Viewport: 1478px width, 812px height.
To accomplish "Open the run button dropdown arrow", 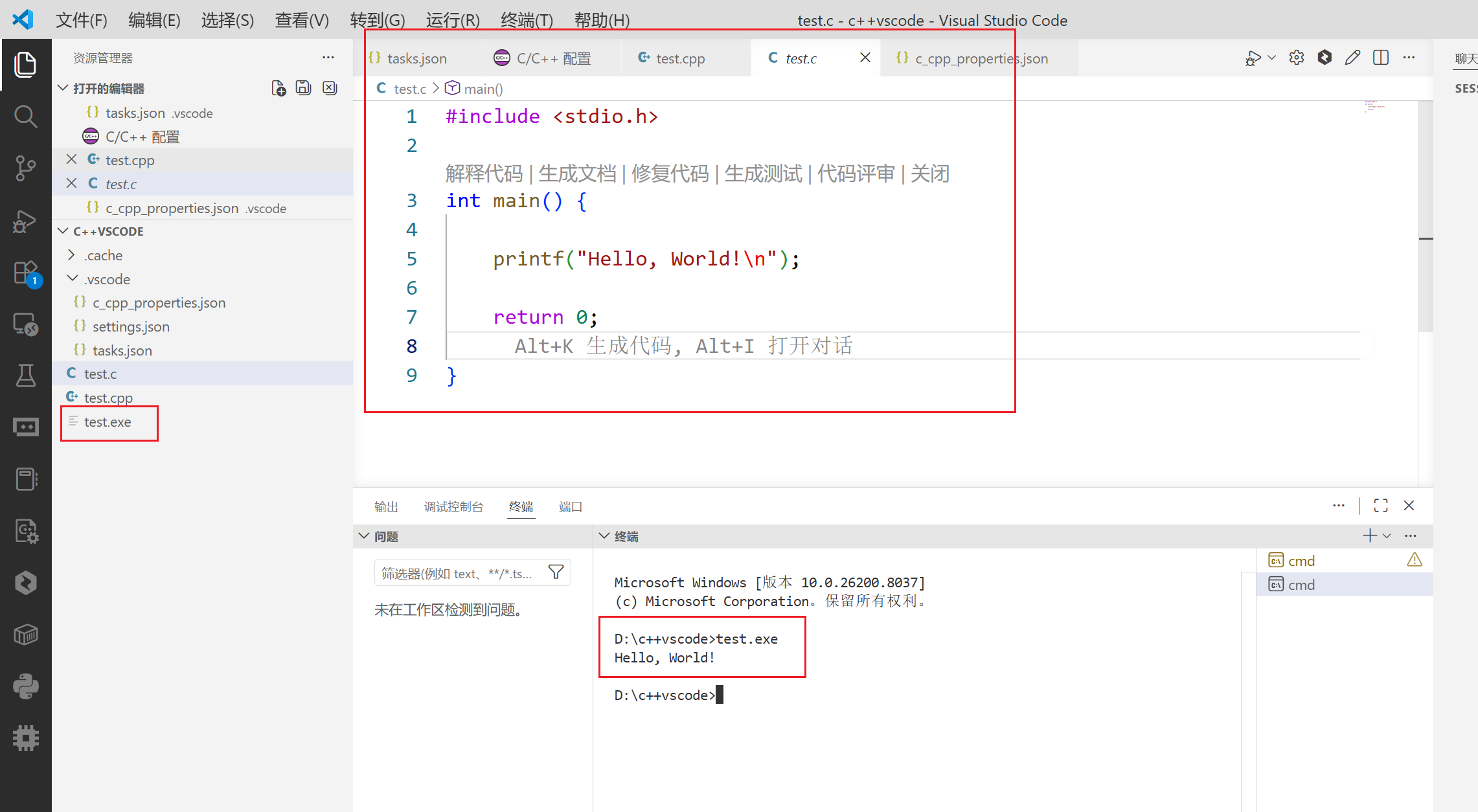I will click(1271, 58).
